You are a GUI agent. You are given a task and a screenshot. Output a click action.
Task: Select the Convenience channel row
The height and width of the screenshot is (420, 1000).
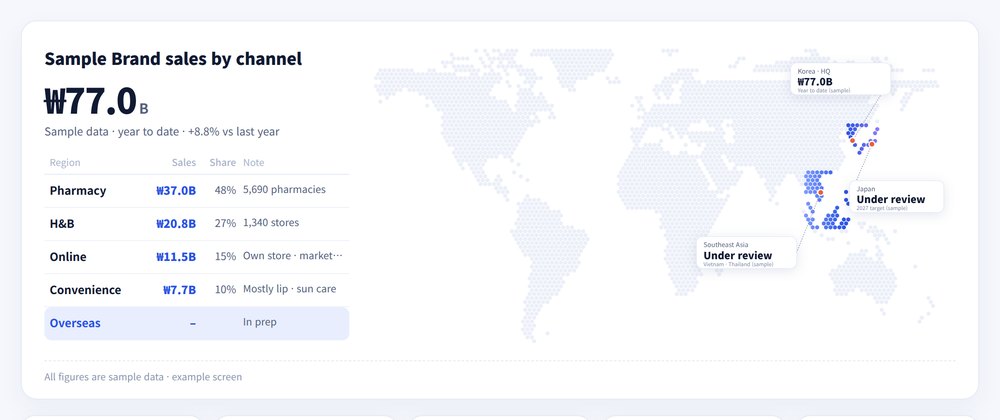tap(196, 290)
